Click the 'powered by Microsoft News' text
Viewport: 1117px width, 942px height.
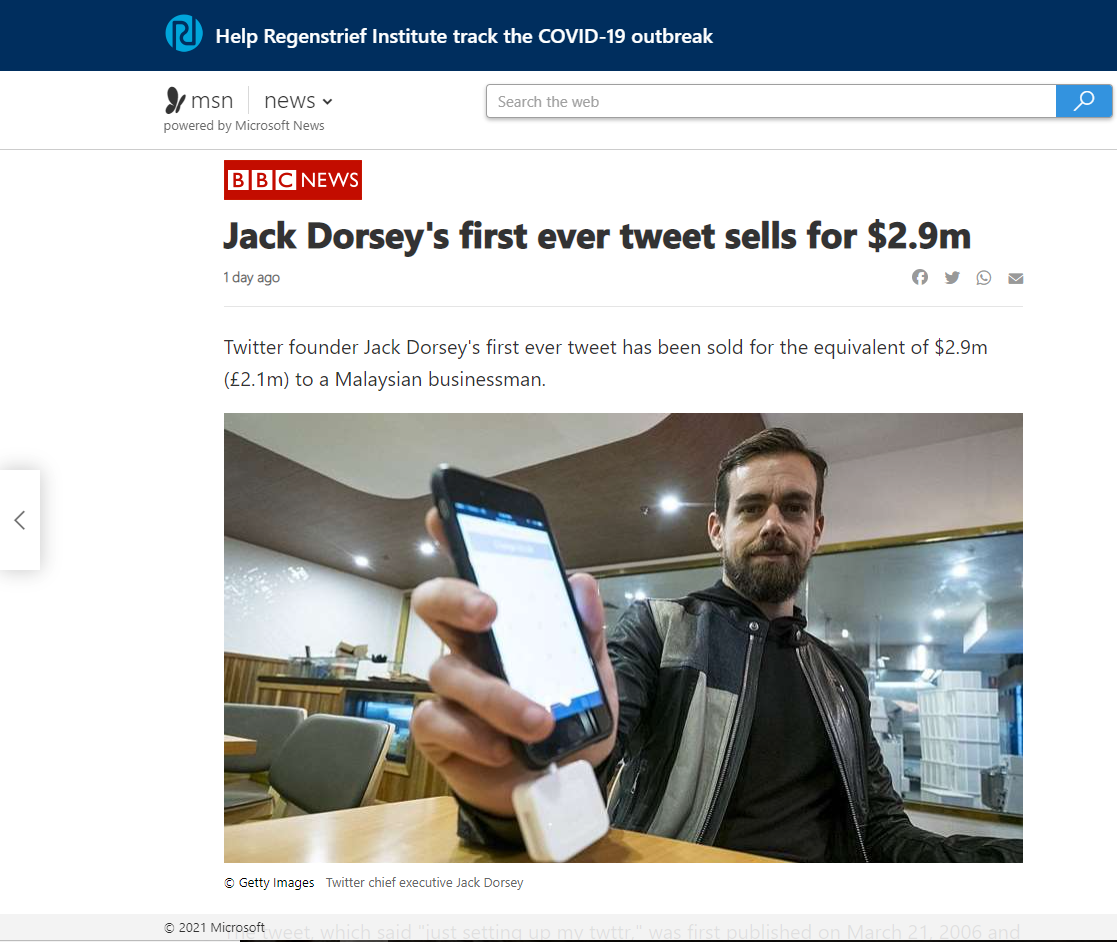[244, 125]
